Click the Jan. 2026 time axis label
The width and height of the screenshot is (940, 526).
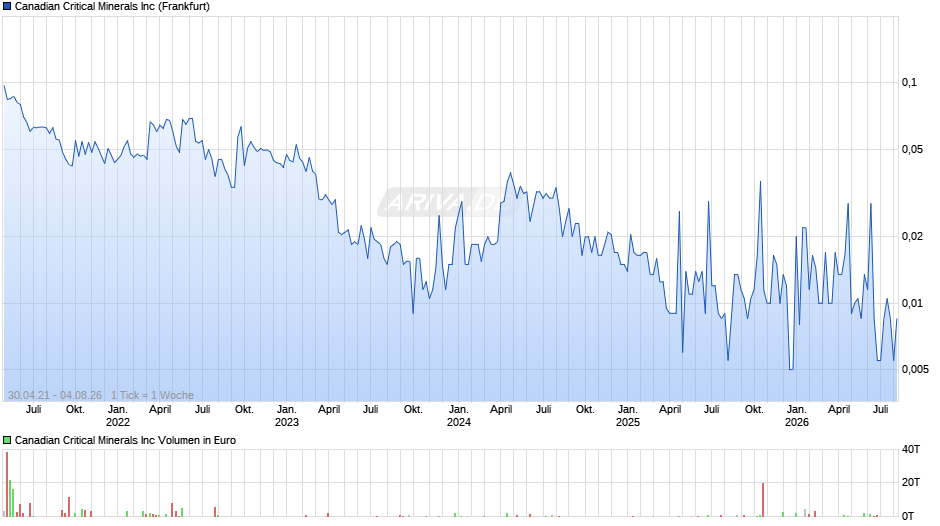pyautogui.click(x=797, y=416)
